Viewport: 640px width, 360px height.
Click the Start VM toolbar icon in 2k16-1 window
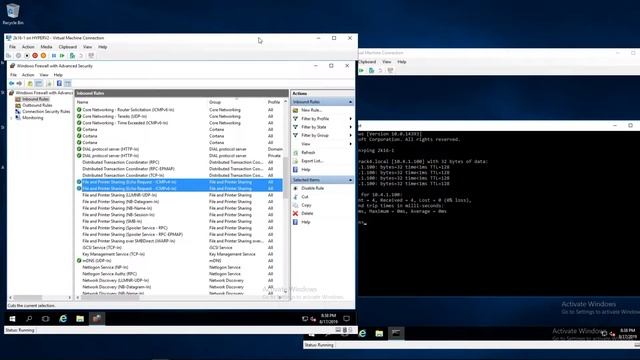pos(18,56)
